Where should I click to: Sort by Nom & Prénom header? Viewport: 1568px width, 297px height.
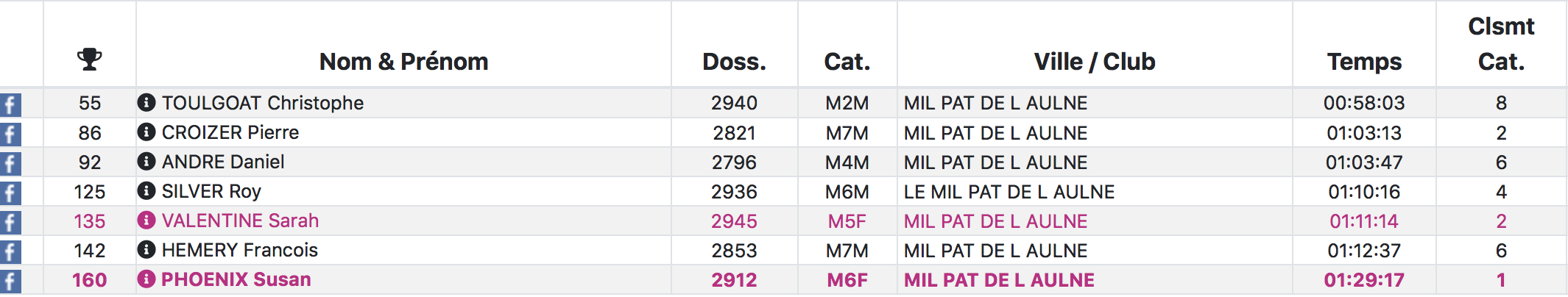pos(403,62)
